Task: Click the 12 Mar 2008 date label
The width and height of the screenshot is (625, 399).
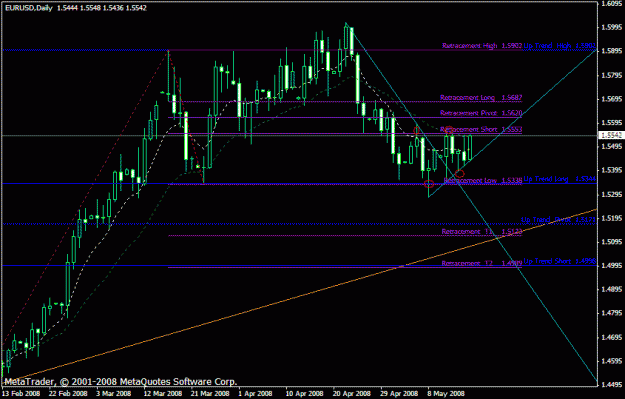Action: 163,393
